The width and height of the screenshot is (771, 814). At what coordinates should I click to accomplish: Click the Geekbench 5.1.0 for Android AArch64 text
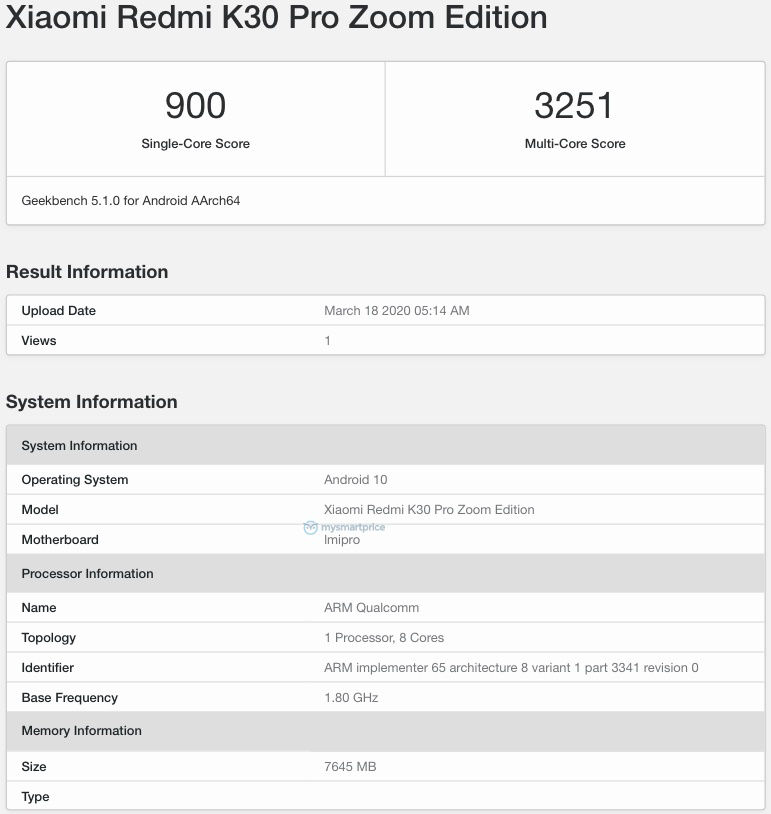click(x=131, y=201)
